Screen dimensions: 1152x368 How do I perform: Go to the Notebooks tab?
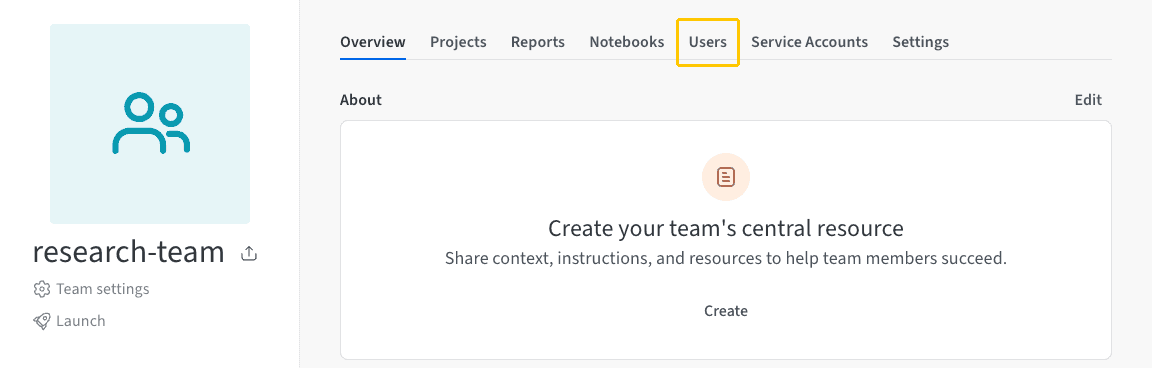point(627,42)
